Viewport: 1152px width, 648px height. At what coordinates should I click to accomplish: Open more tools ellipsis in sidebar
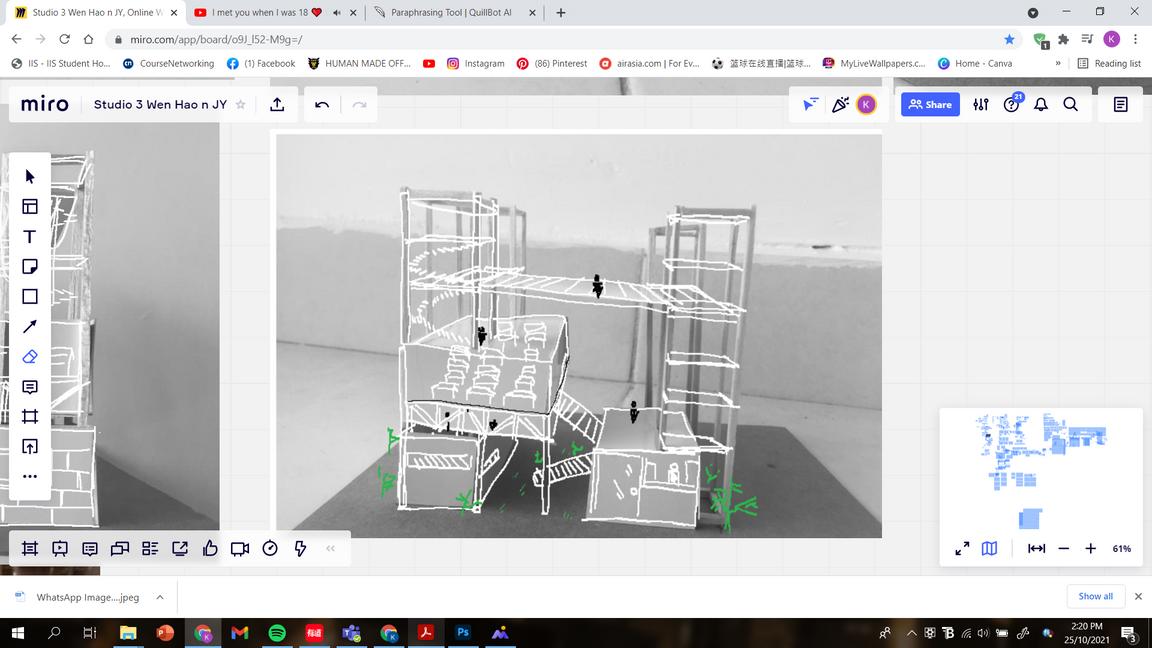point(29,477)
